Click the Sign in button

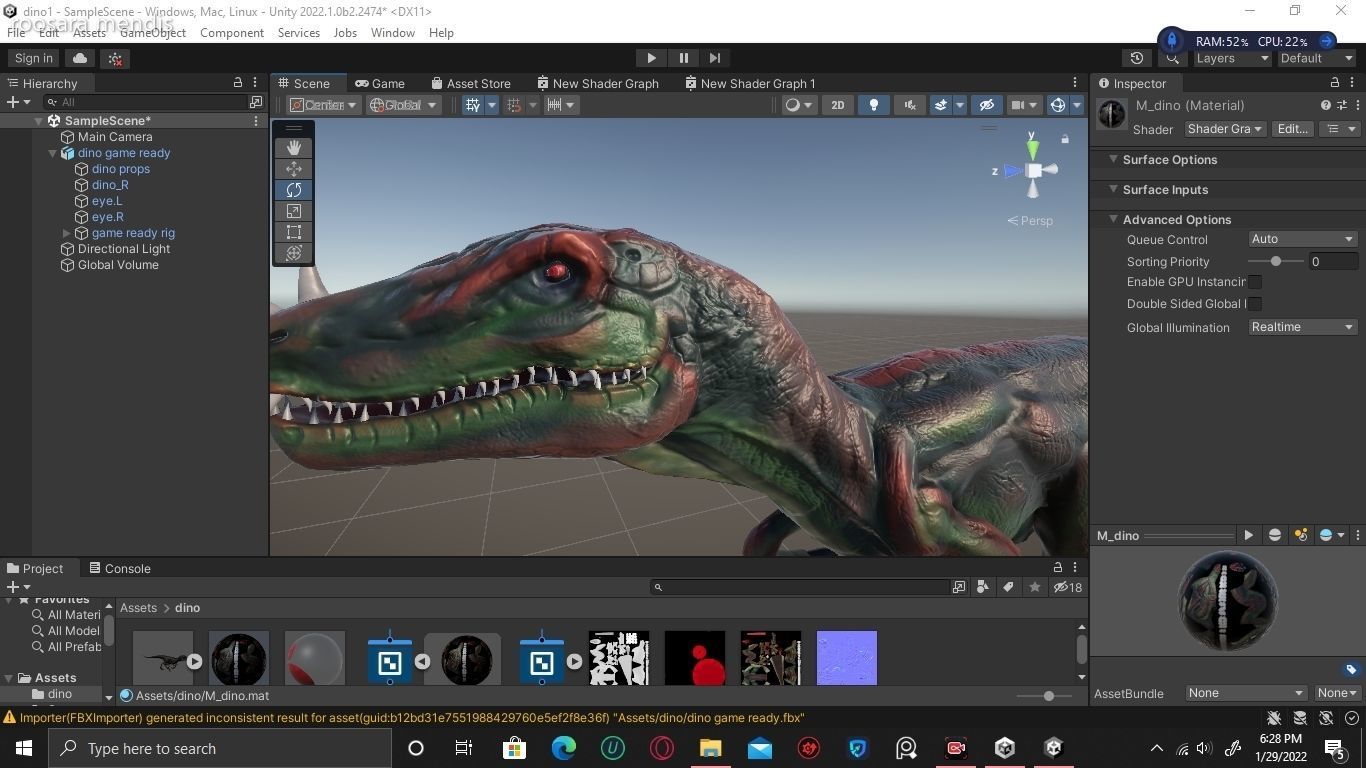[x=34, y=58]
